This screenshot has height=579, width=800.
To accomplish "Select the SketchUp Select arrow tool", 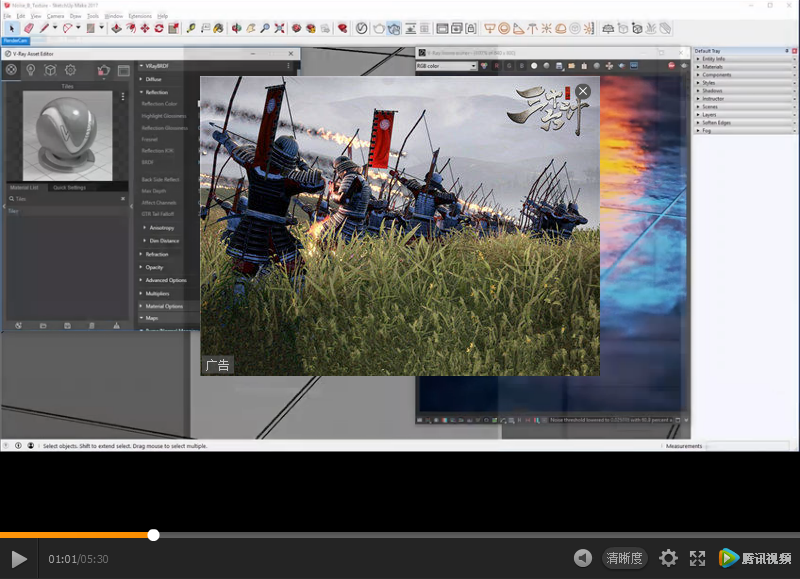I will click(11, 28).
